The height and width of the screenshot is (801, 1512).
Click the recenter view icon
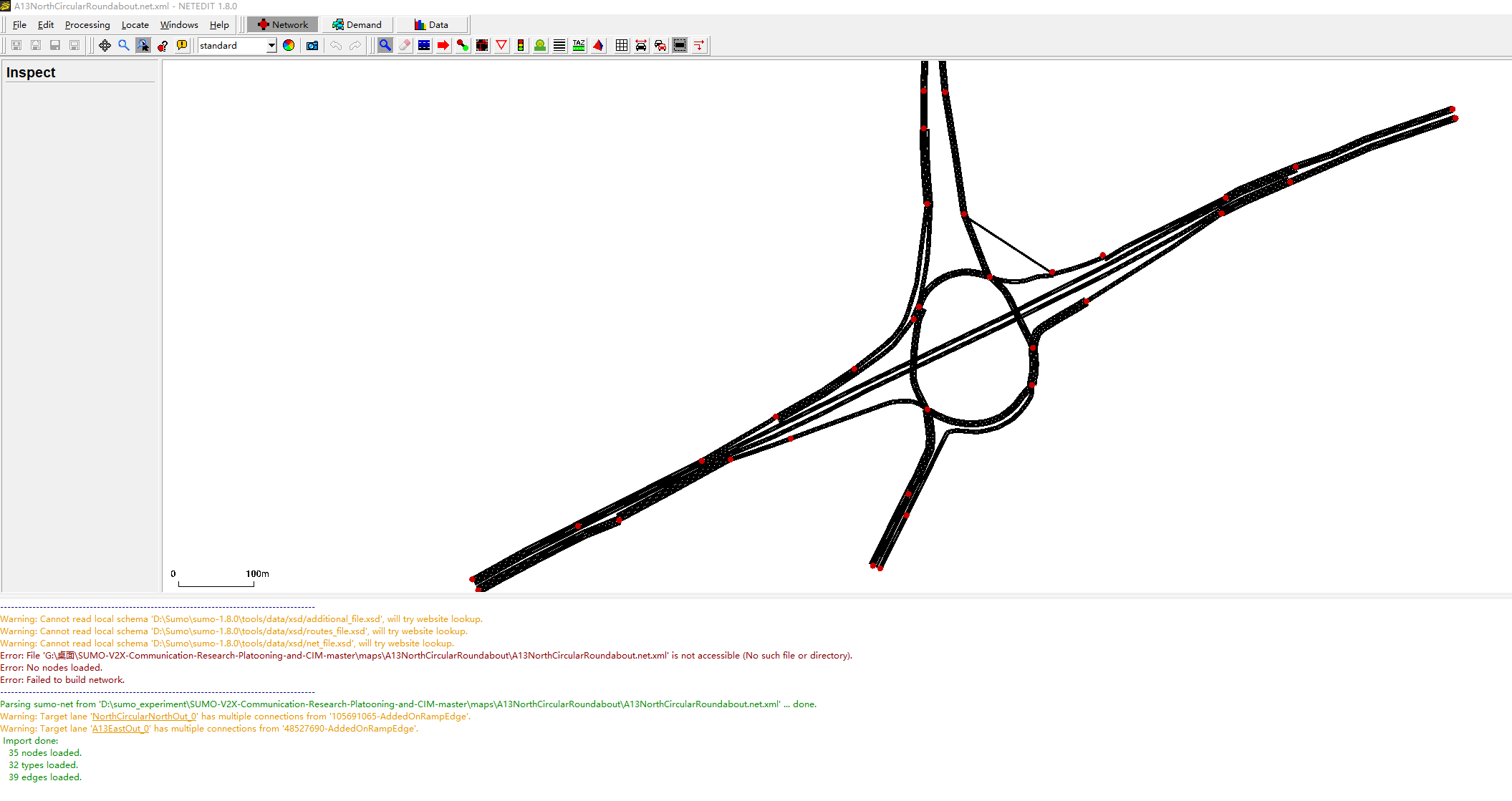point(105,45)
